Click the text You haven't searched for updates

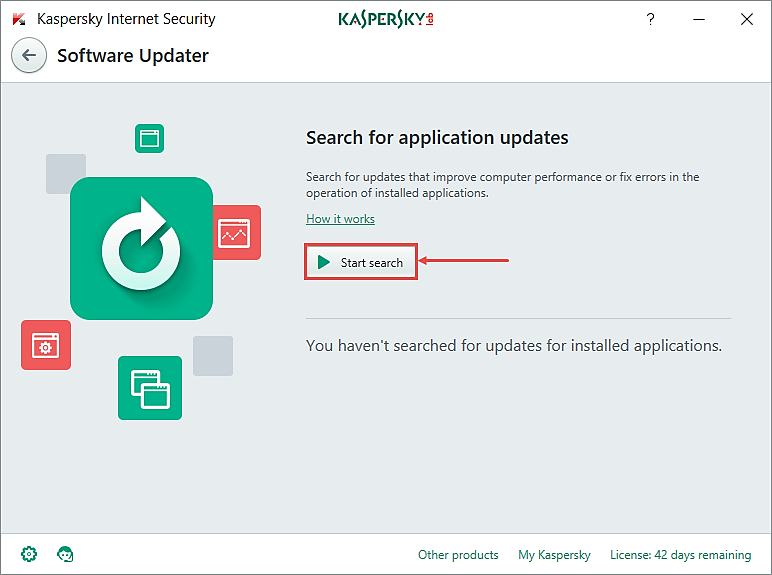[514, 346]
